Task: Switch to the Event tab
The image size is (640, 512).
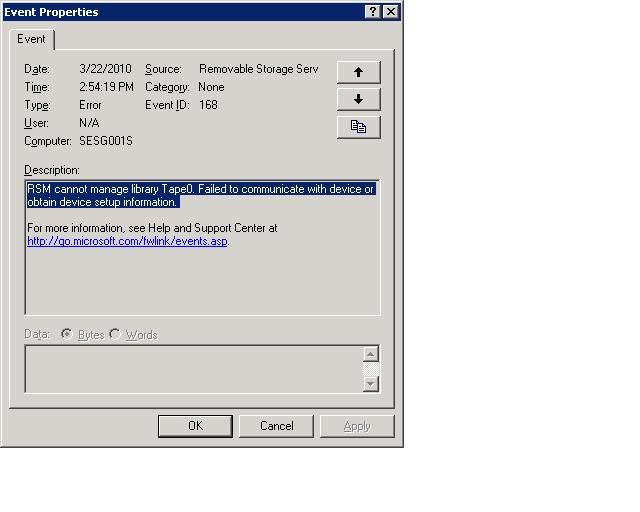Action: click(31, 40)
